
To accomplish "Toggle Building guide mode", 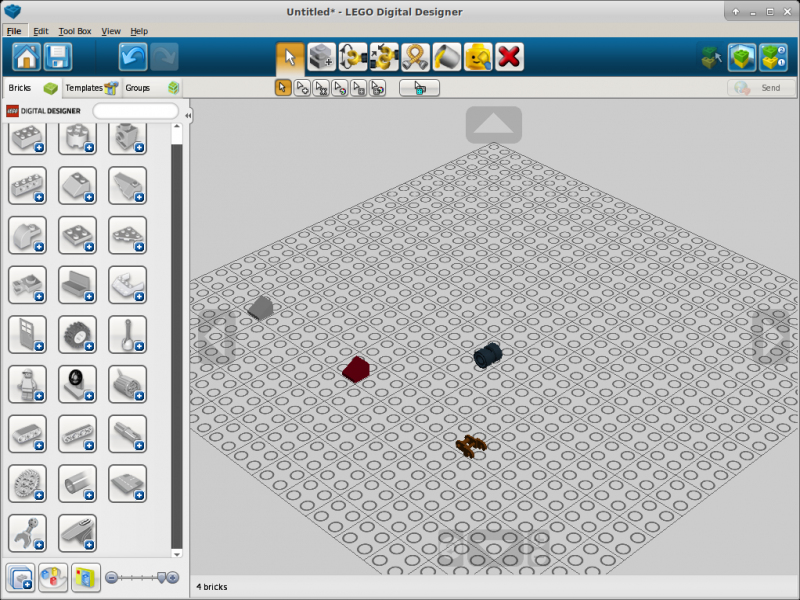I will coord(773,56).
